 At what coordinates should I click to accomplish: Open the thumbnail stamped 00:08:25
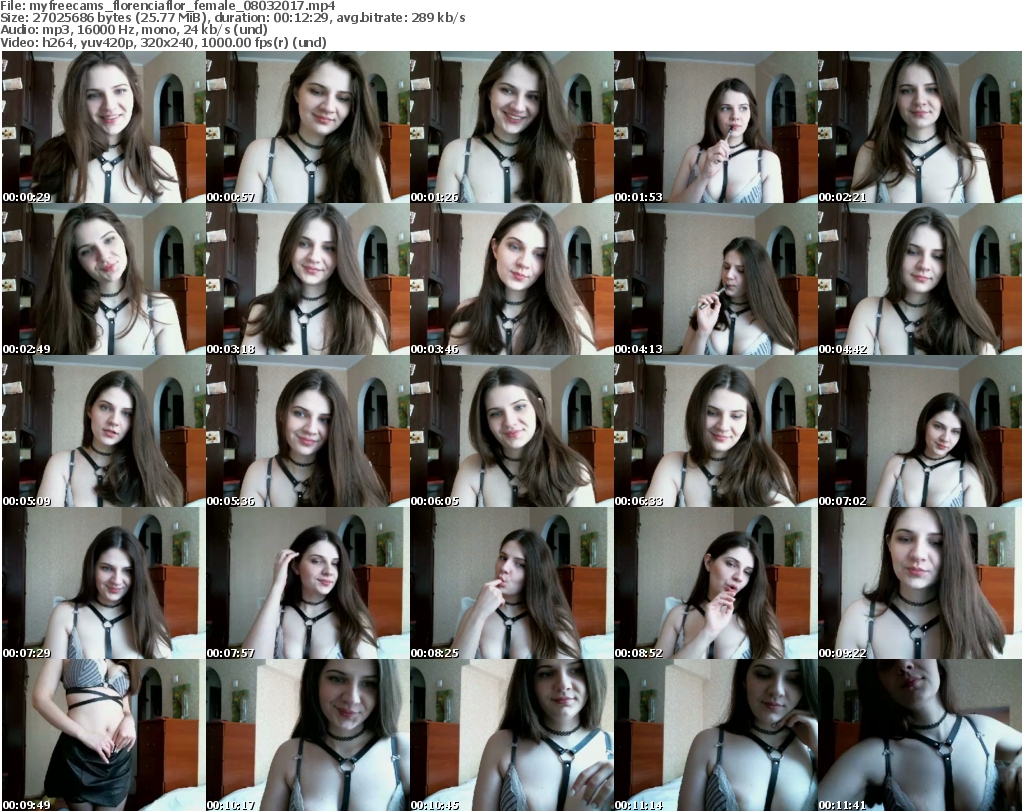[x=511, y=584]
